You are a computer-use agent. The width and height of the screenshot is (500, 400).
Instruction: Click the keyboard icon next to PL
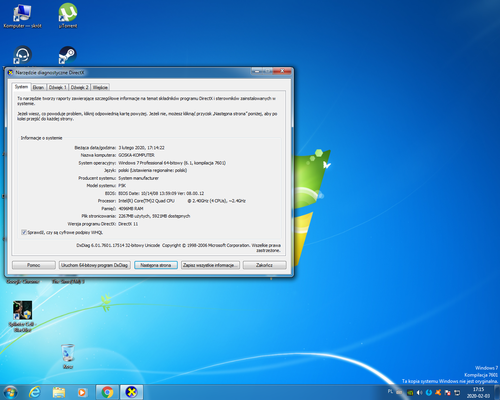click(x=399, y=393)
